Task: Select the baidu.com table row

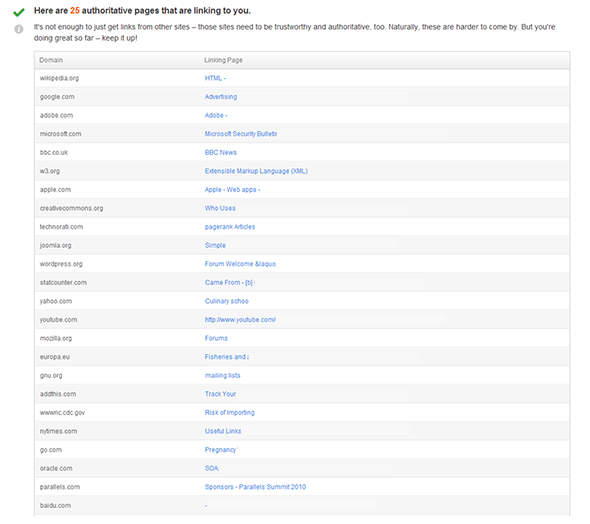Action: [302, 506]
